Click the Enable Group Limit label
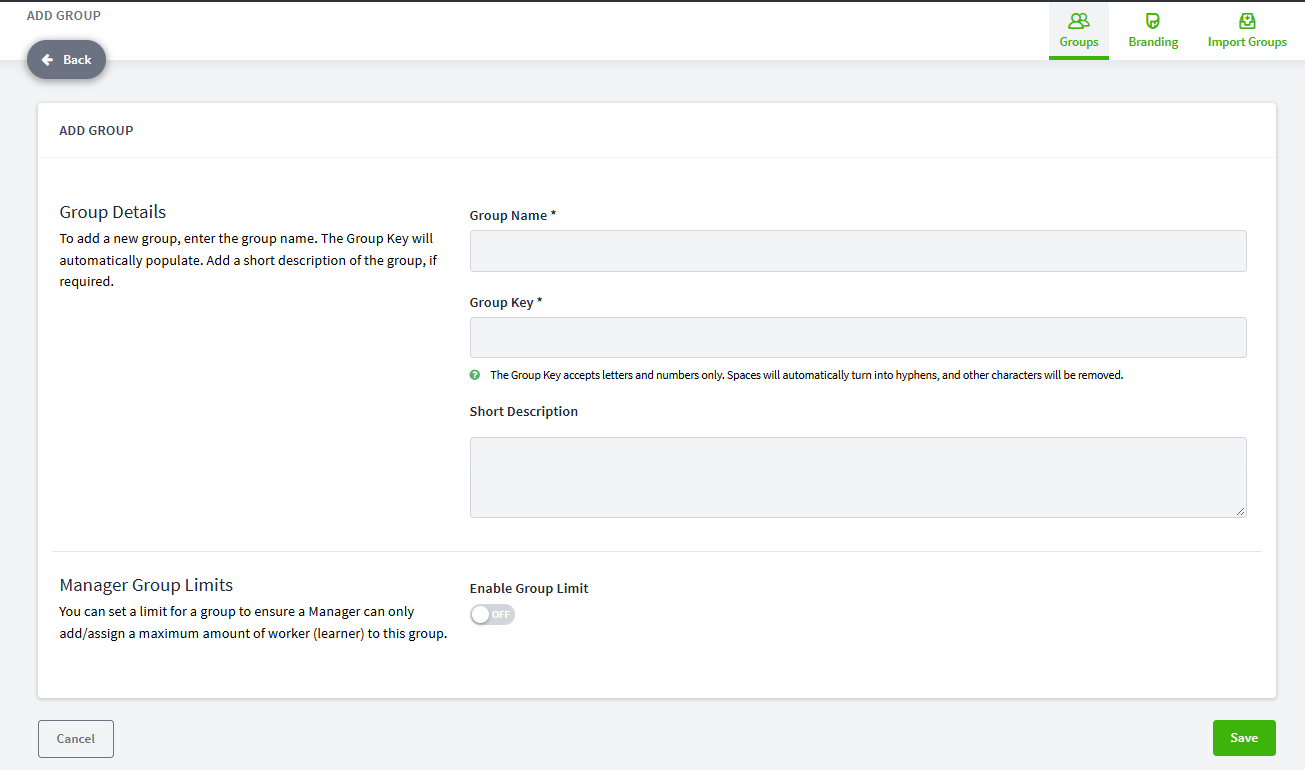 [x=529, y=588]
